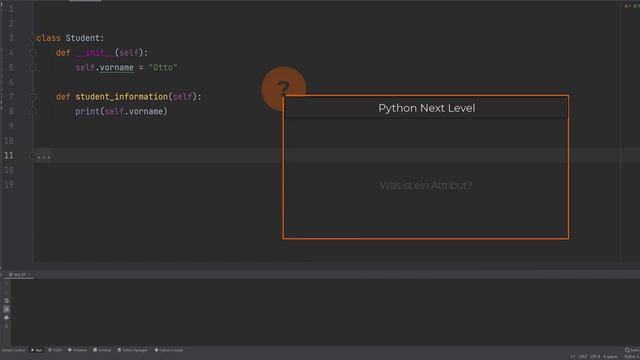640x360 pixels.
Task: Collapse the class Student fold marker
Action: coord(33,38)
